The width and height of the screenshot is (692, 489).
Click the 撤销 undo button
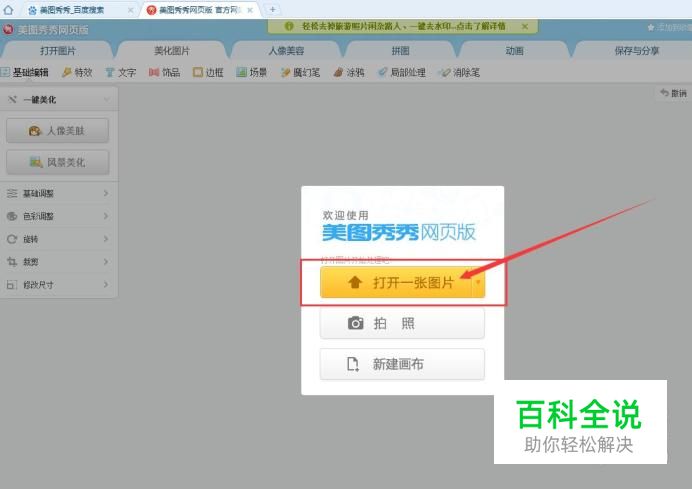pyautogui.click(x=673, y=93)
